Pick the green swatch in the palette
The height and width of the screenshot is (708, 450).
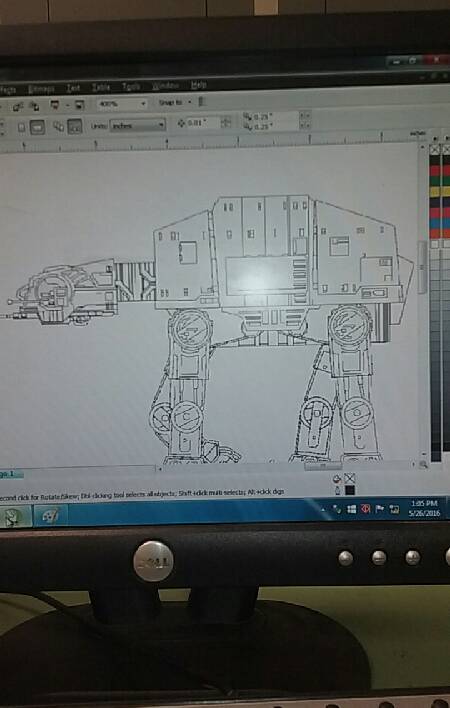[435, 181]
